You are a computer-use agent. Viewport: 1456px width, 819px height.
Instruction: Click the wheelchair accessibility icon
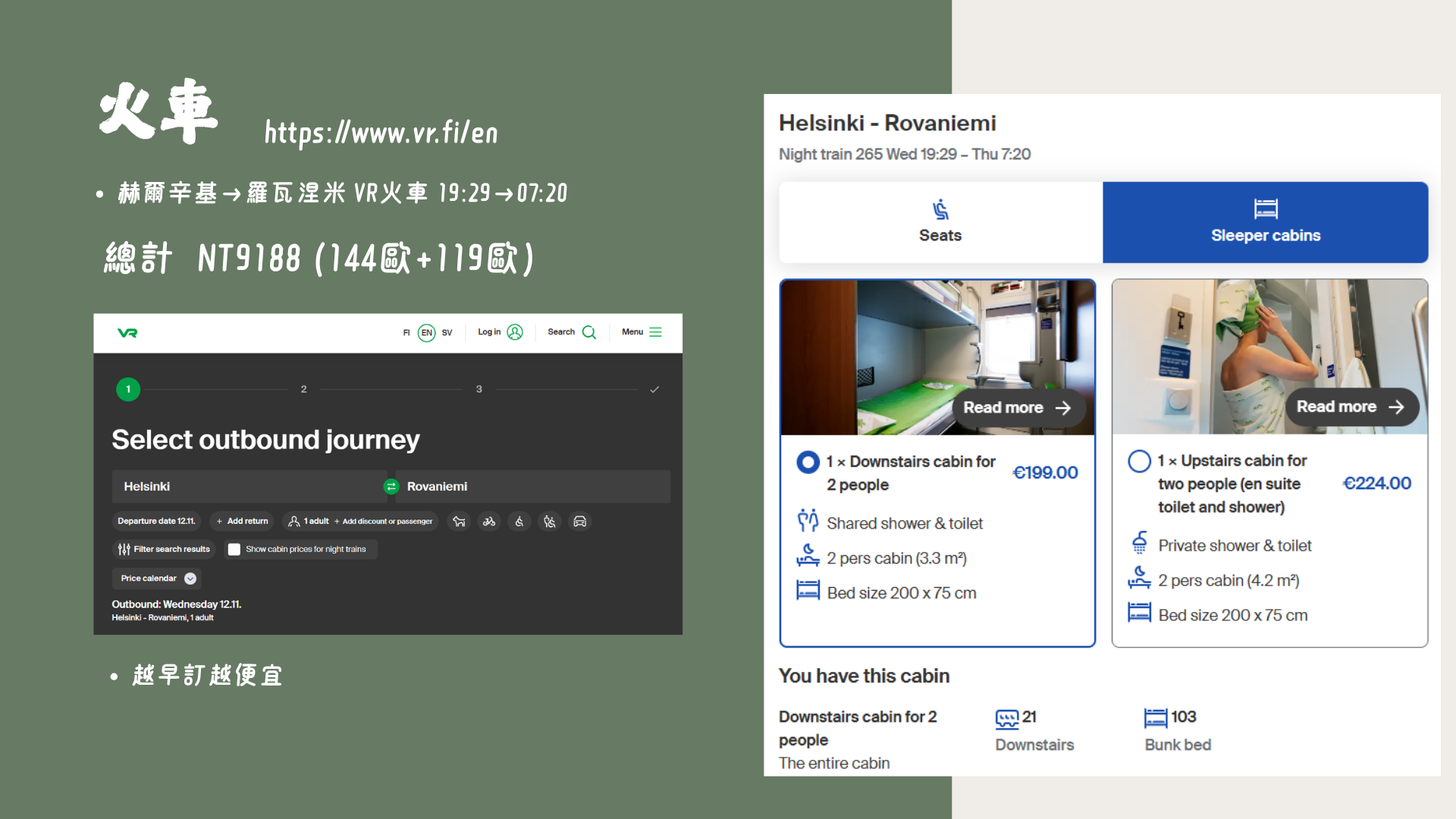(519, 522)
